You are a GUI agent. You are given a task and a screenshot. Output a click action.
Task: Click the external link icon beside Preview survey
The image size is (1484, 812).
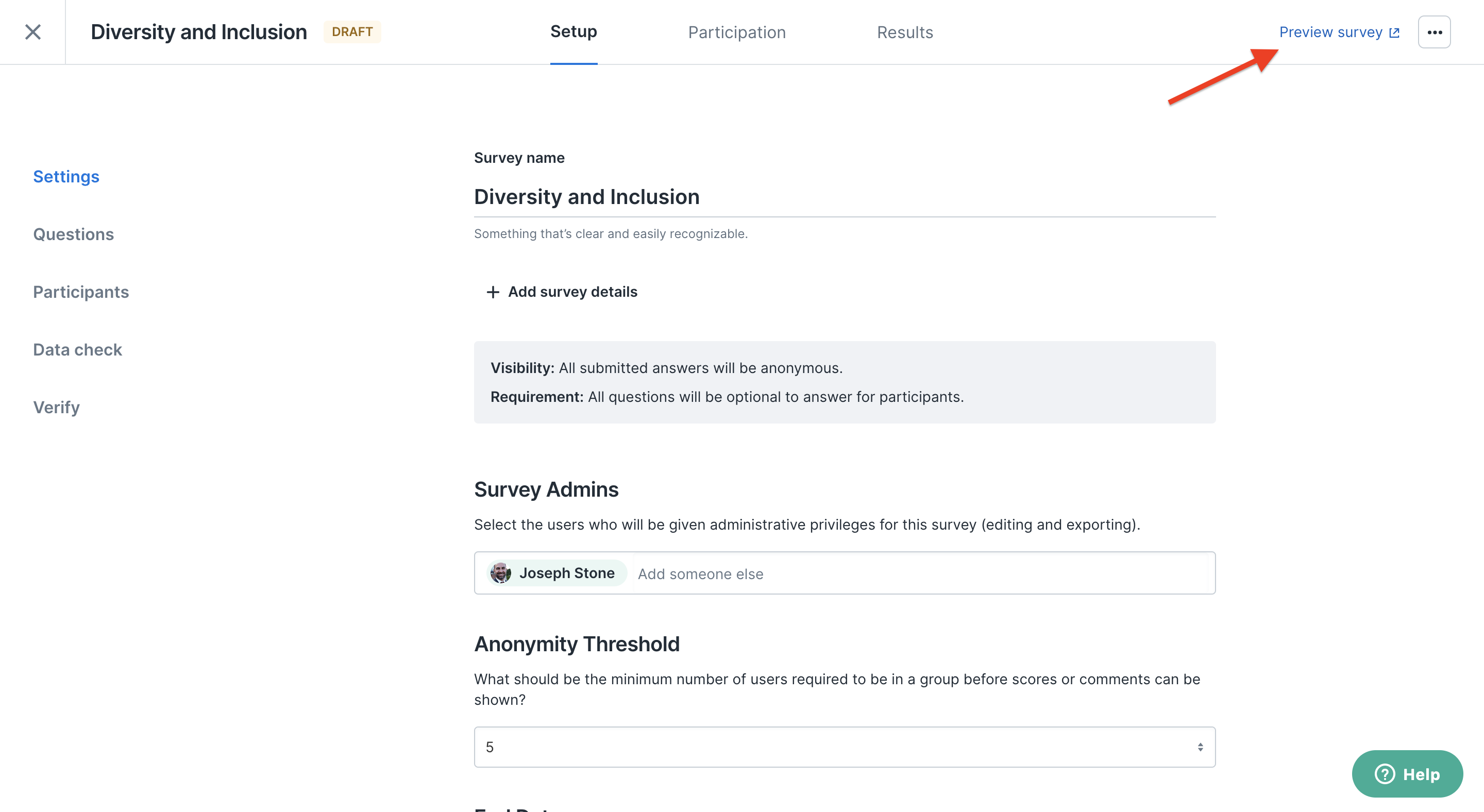point(1394,32)
